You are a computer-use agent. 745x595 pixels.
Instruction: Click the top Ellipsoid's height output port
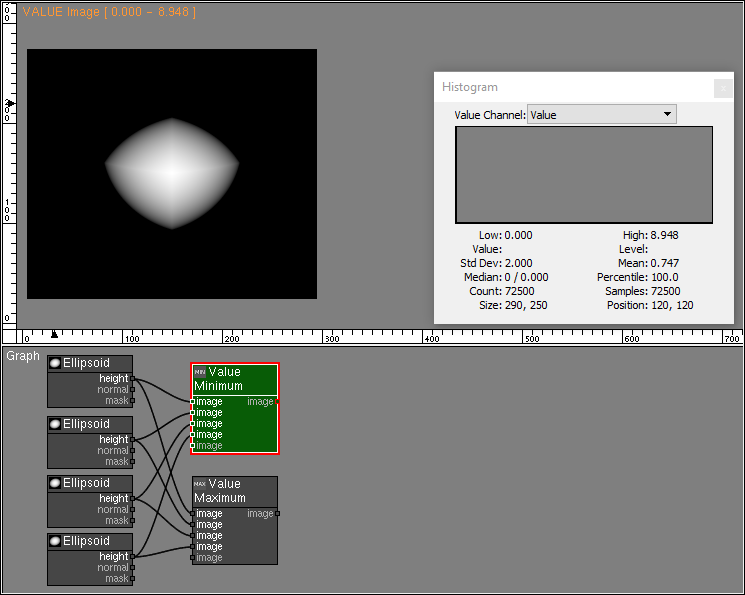(133, 379)
